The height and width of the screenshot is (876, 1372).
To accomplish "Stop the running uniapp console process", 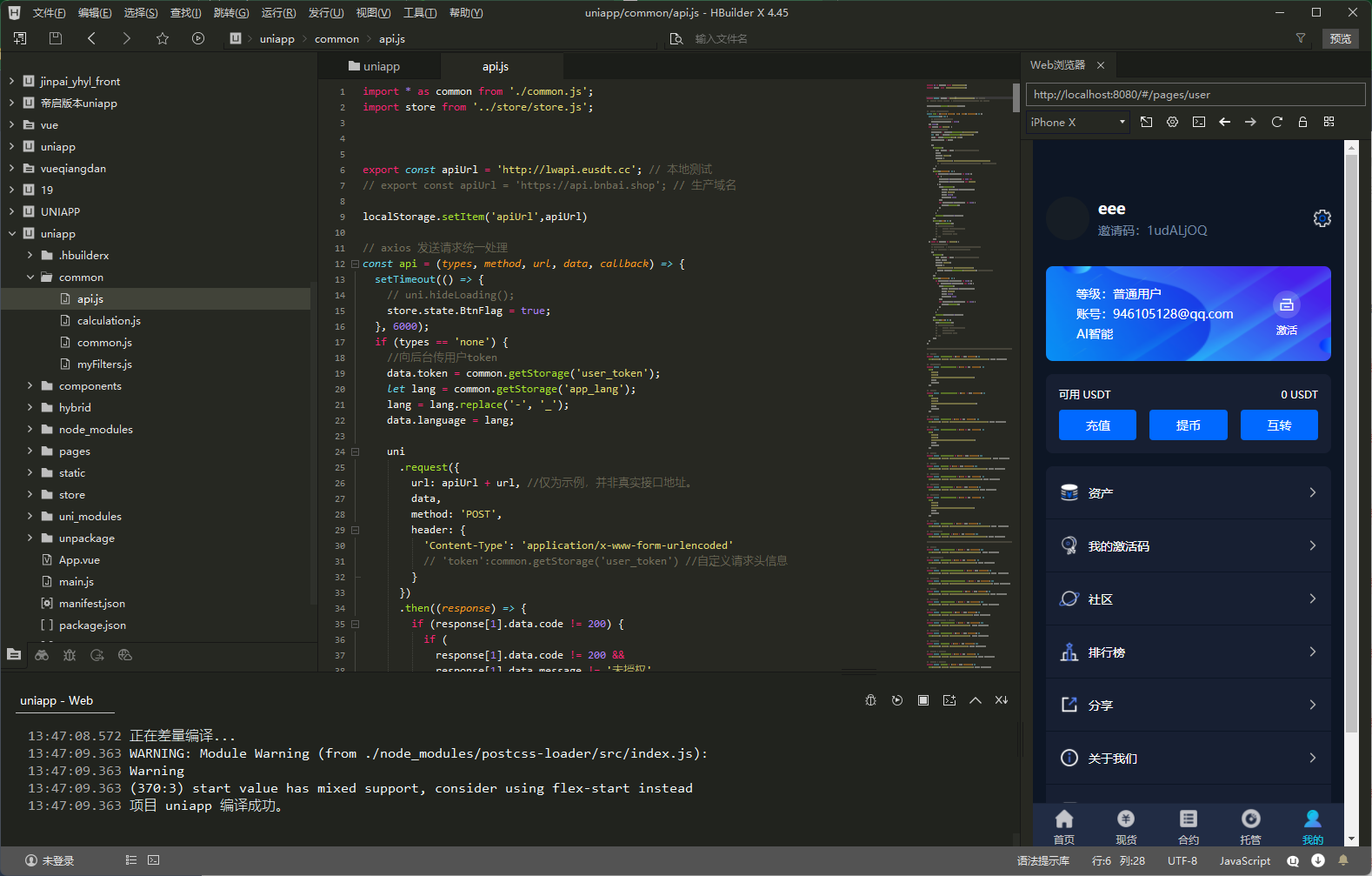I will (x=923, y=700).
